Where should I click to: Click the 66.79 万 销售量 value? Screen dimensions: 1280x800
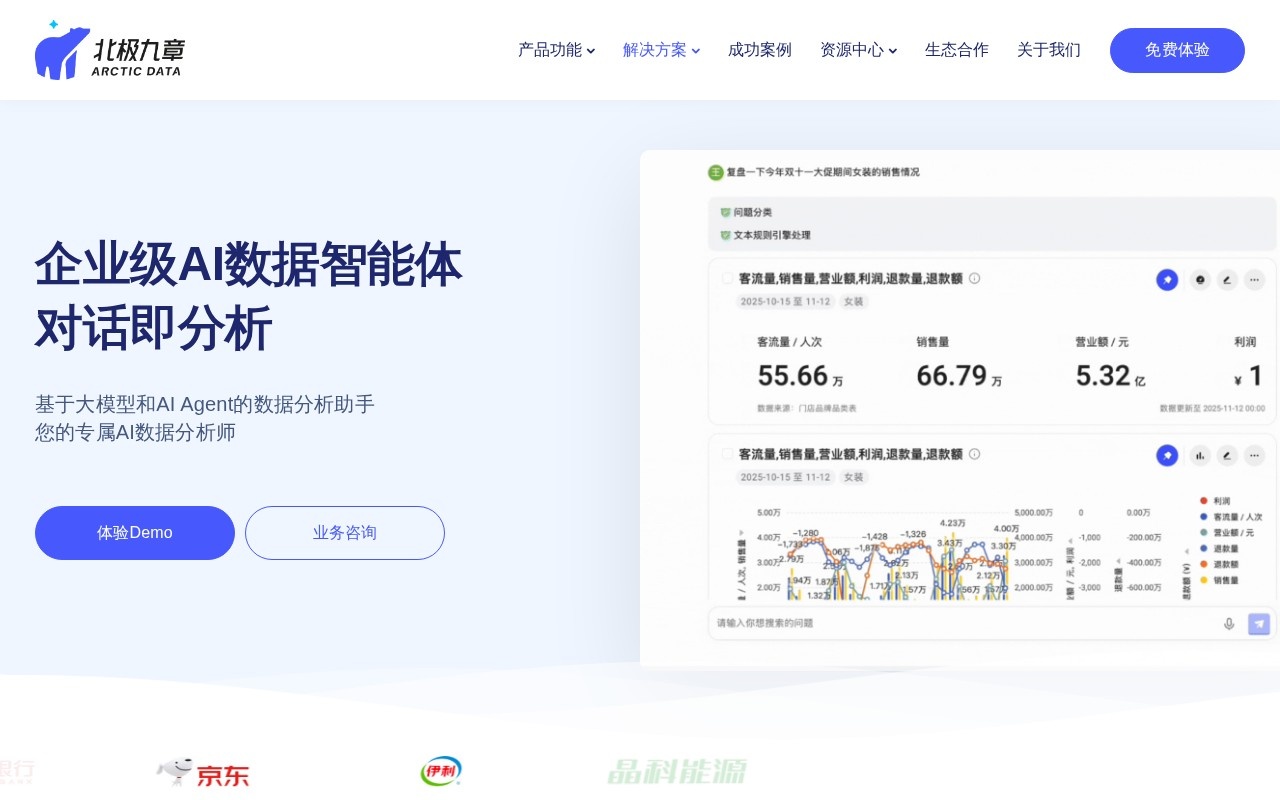959,376
